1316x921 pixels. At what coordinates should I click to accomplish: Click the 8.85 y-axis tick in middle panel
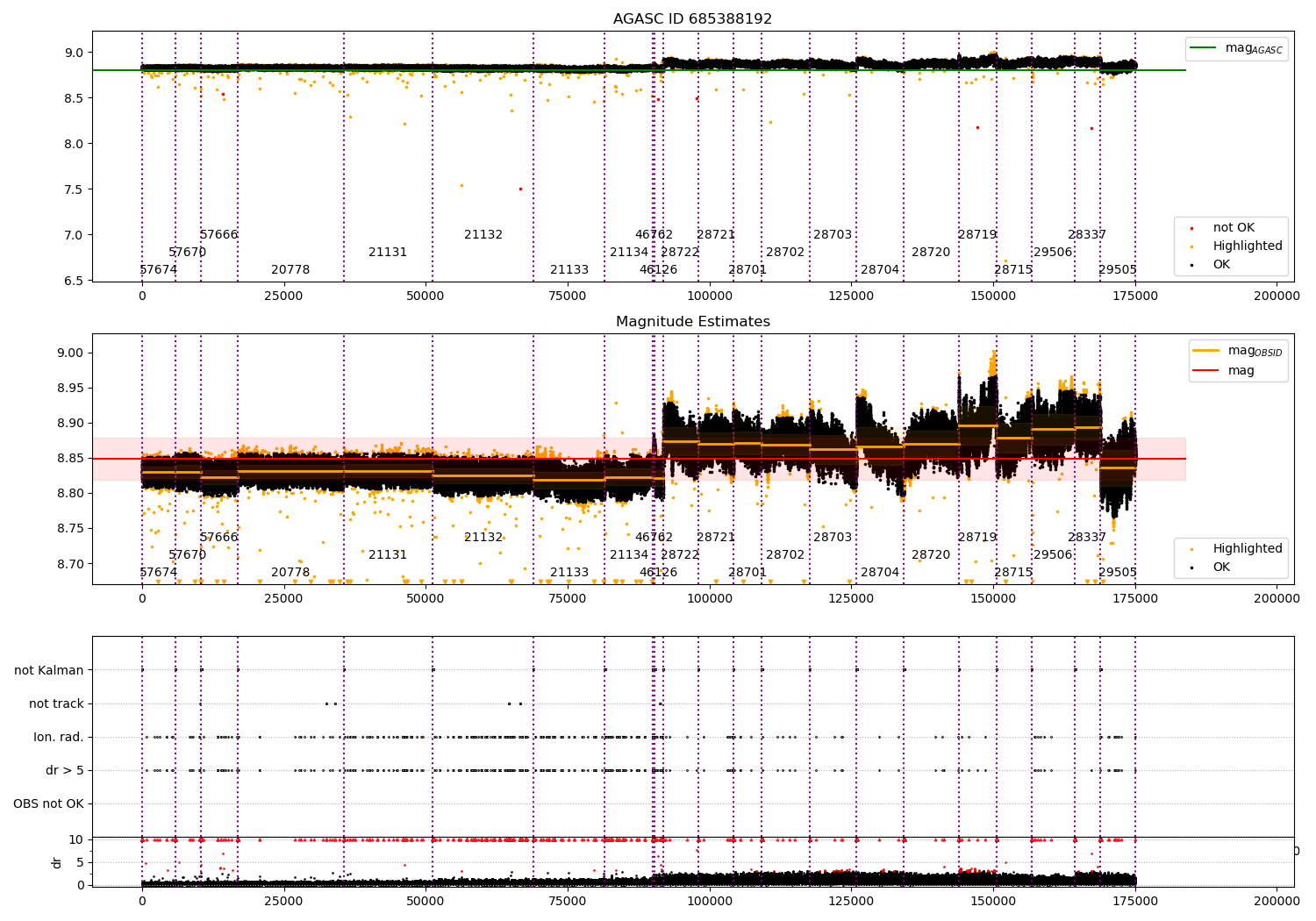pyautogui.click(x=72, y=459)
